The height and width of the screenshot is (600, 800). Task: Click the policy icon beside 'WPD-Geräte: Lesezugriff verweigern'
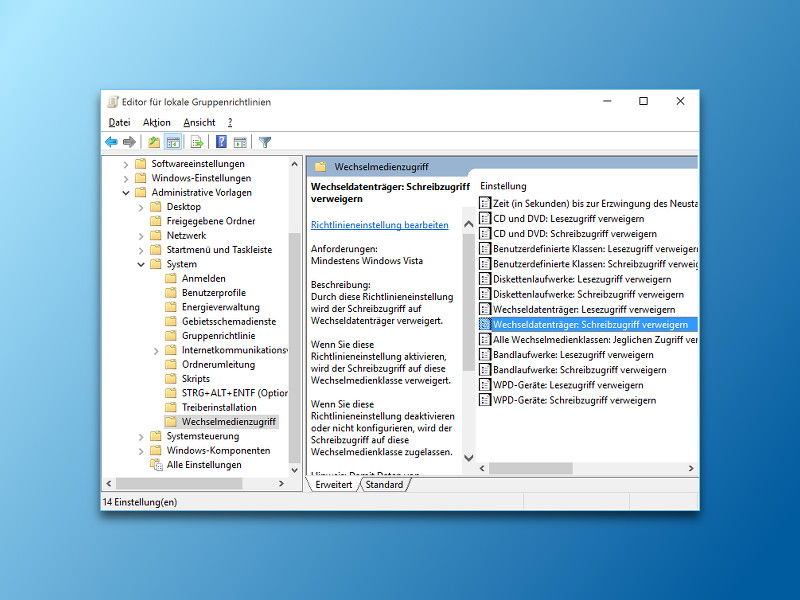pyautogui.click(x=485, y=385)
